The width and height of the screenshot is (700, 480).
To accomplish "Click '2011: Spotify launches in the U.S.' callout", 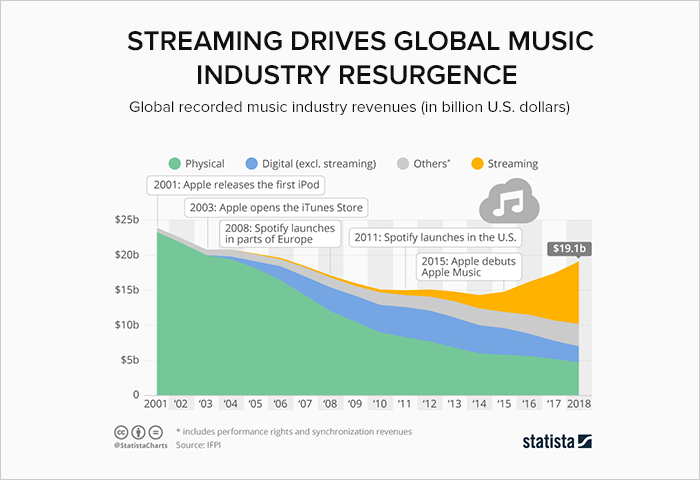I will [435, 238].
